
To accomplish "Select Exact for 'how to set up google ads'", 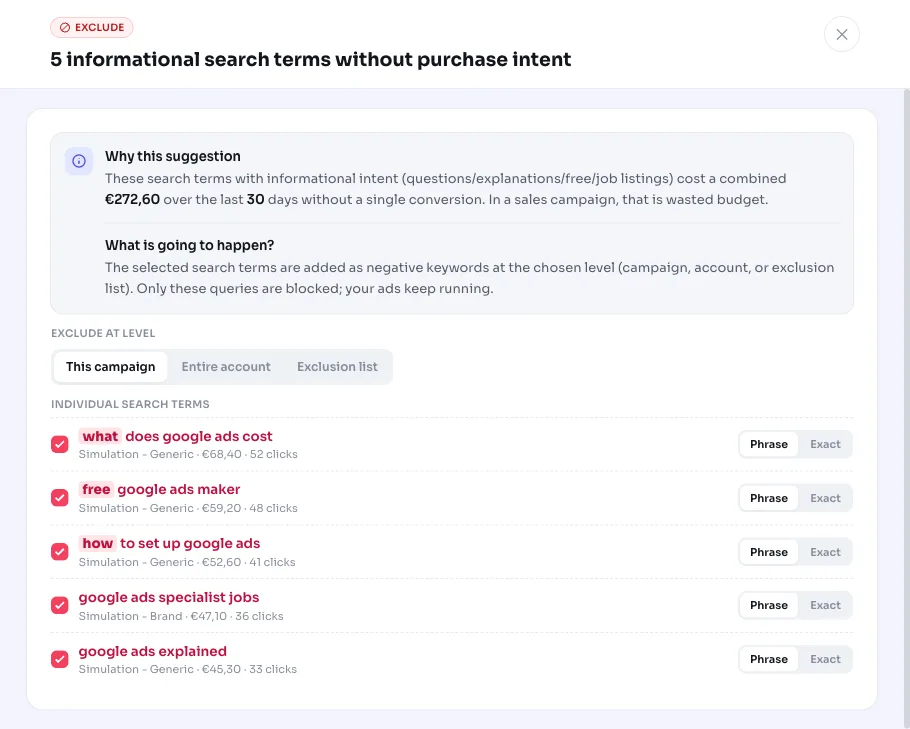I will click(x=825, y=552).
